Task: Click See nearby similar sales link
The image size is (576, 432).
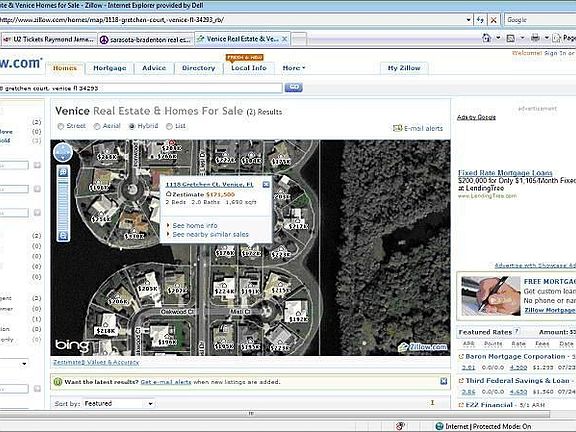Action: 210,234
